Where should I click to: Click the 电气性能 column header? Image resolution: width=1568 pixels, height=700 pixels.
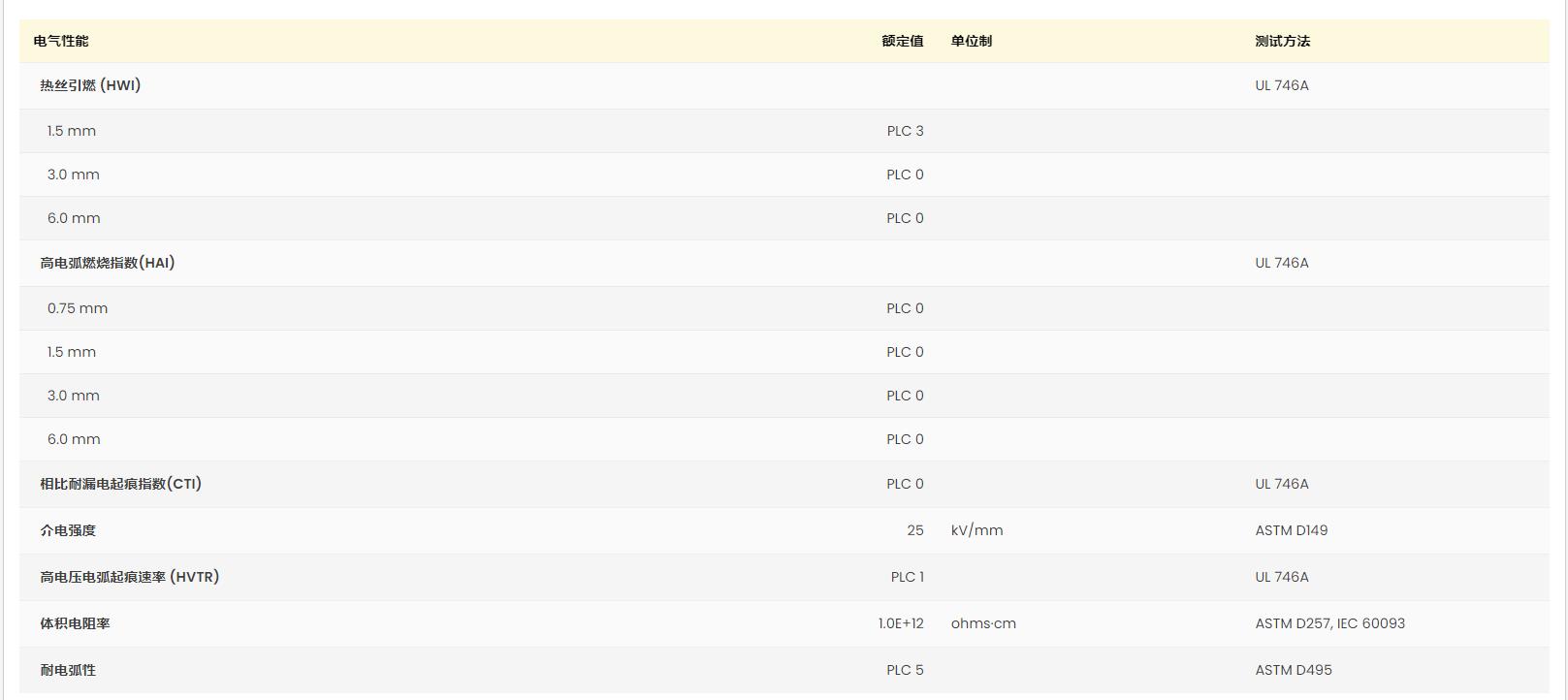pyautogui.click(x=61, y=41)
